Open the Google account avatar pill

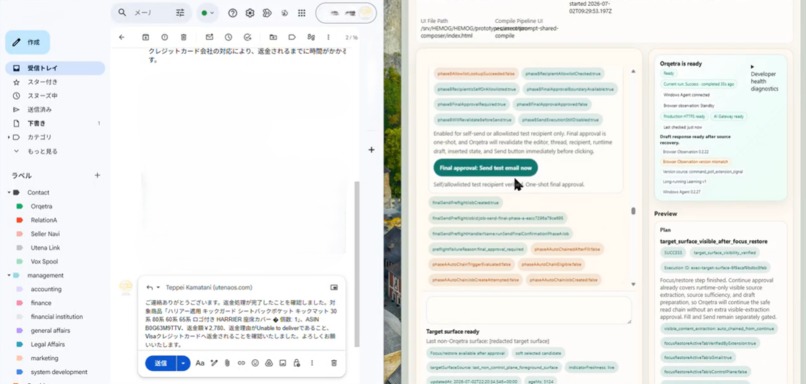pos(346,13)
